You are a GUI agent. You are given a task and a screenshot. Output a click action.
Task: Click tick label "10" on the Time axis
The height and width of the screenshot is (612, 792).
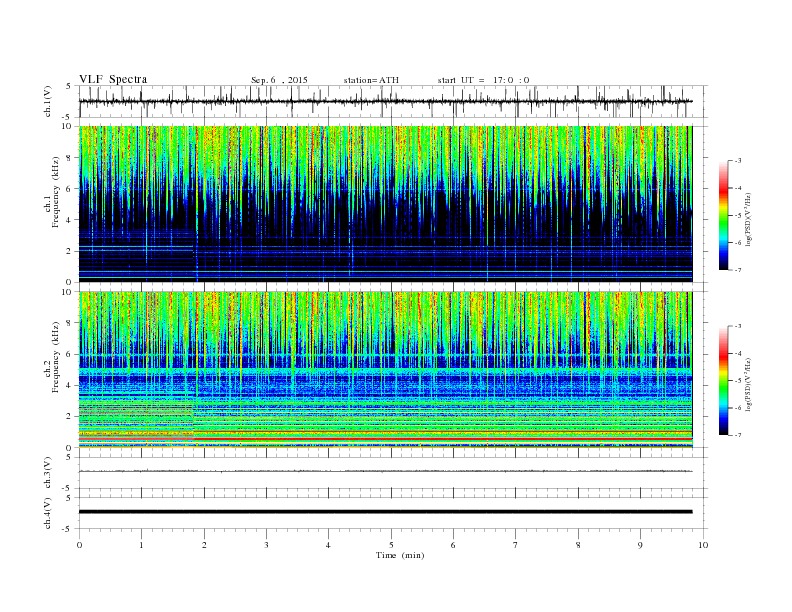pyautogui.click(x=703, y=545)
